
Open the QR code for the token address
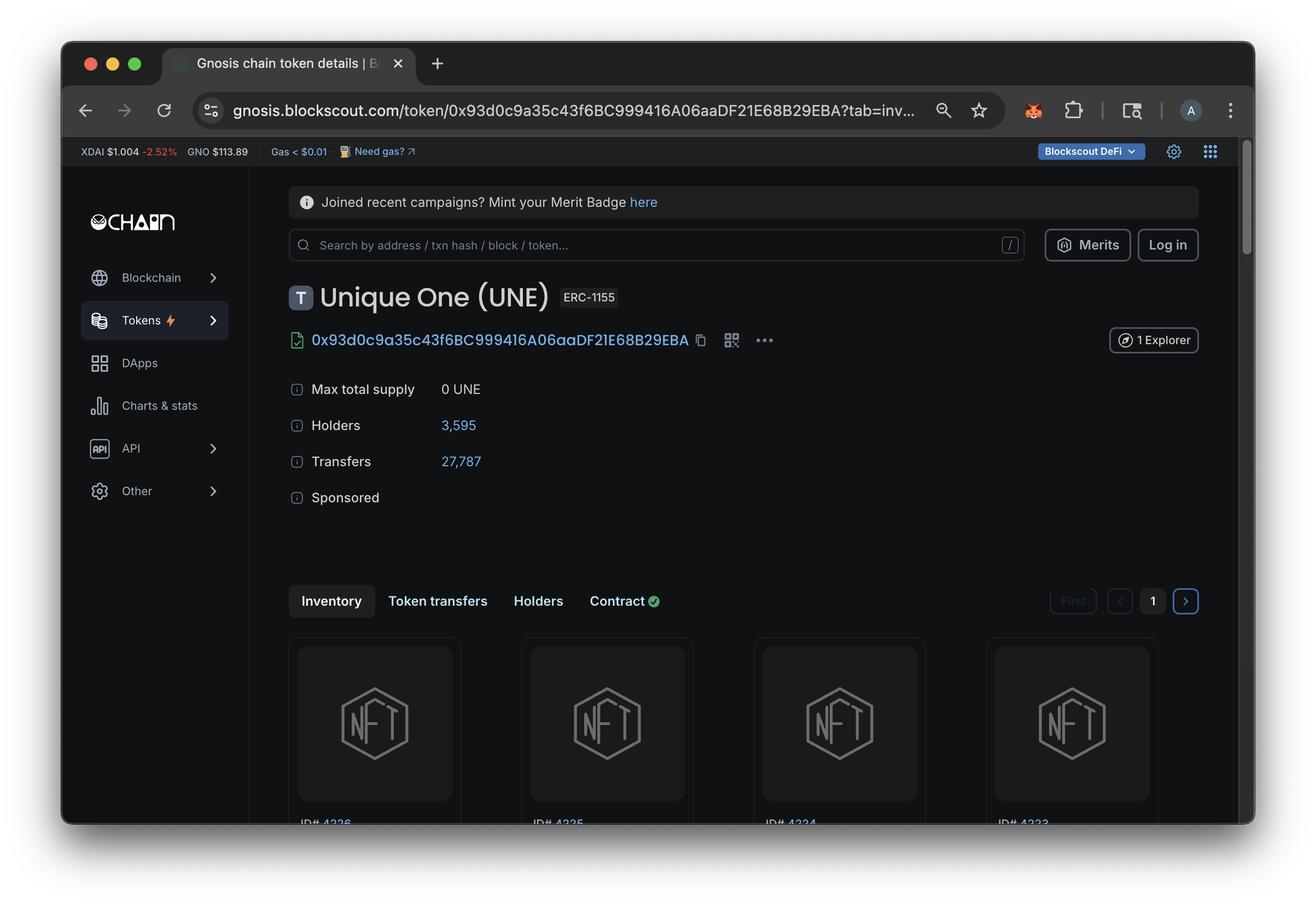click(731, 340)
